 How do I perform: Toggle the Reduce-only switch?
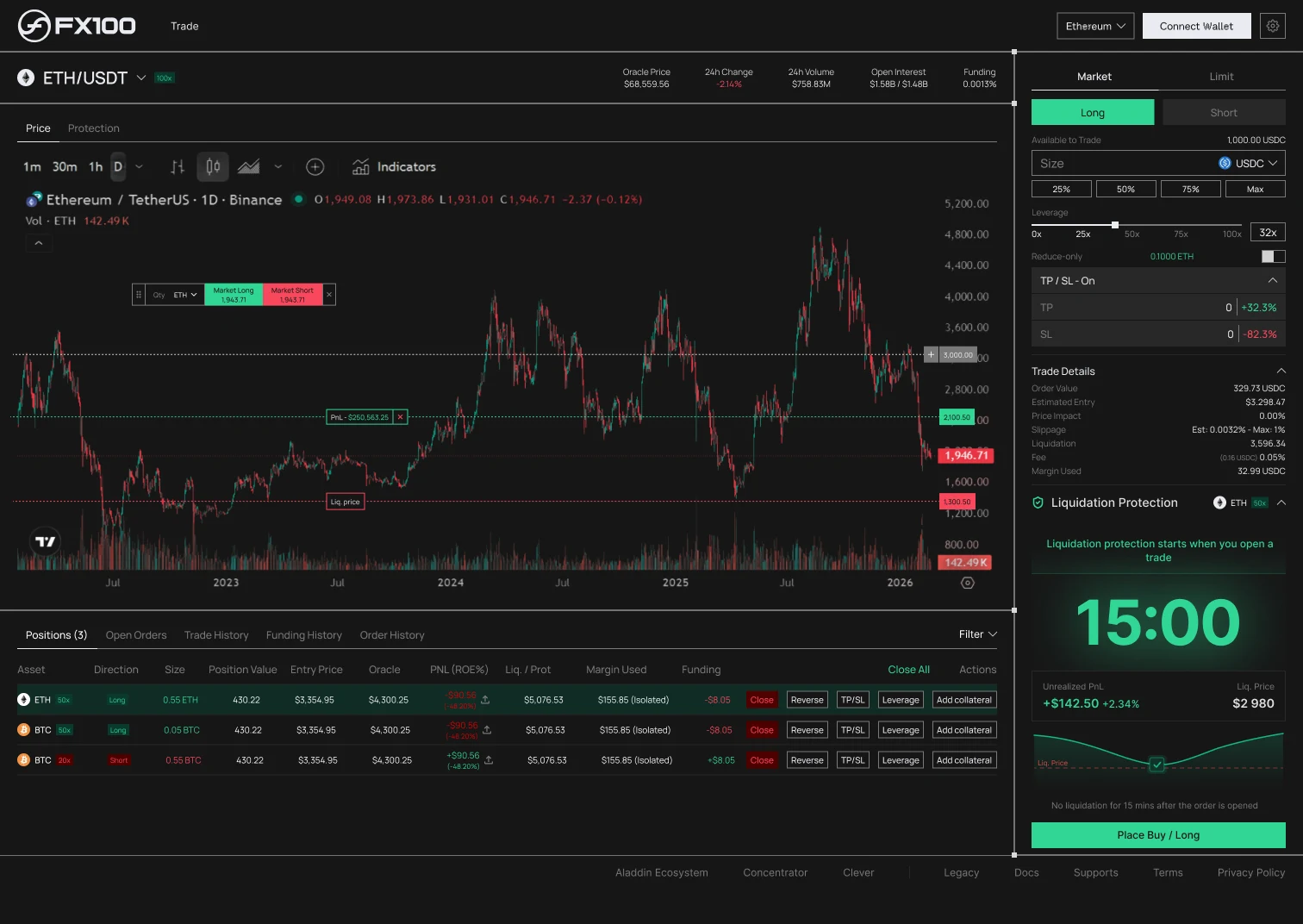click(x=1273, y=257)
